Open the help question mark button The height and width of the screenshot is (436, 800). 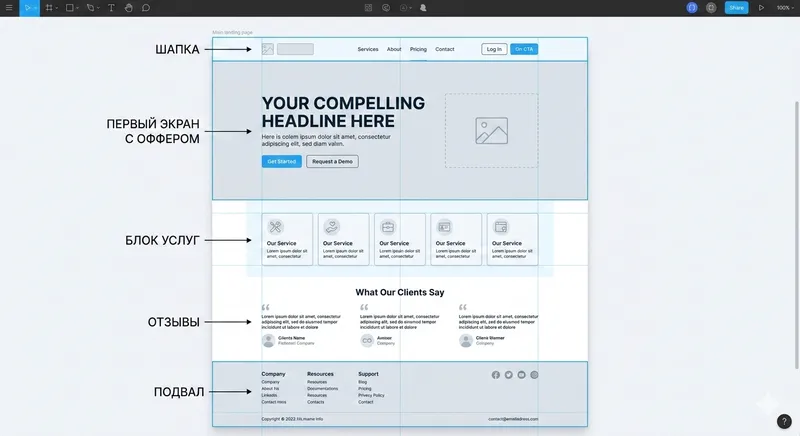pos(784,421)
